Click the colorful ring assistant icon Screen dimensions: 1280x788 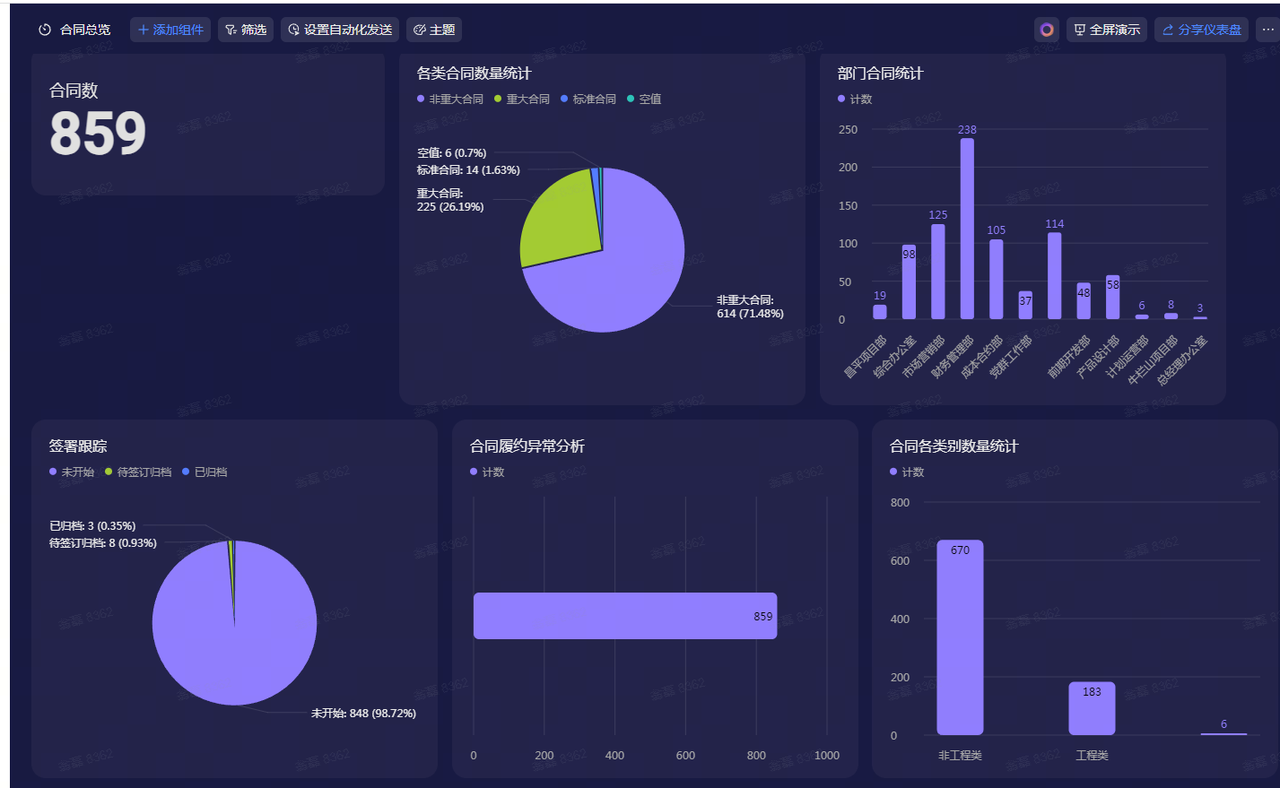point(1046,30)
